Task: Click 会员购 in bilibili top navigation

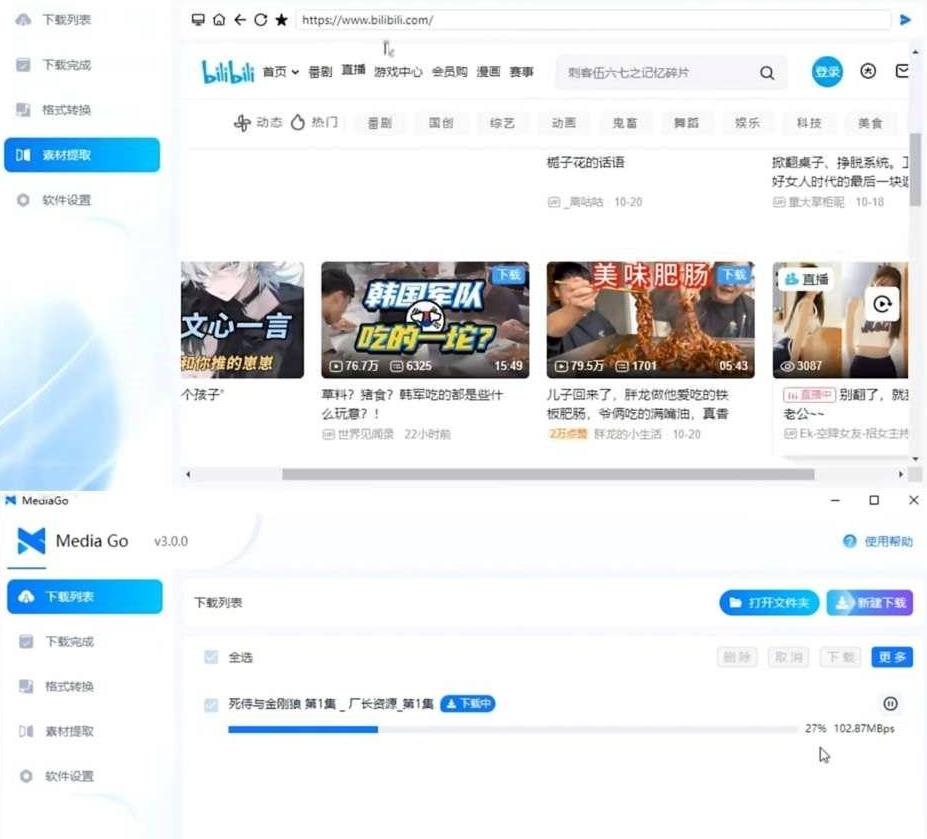Action: [449, 72]
